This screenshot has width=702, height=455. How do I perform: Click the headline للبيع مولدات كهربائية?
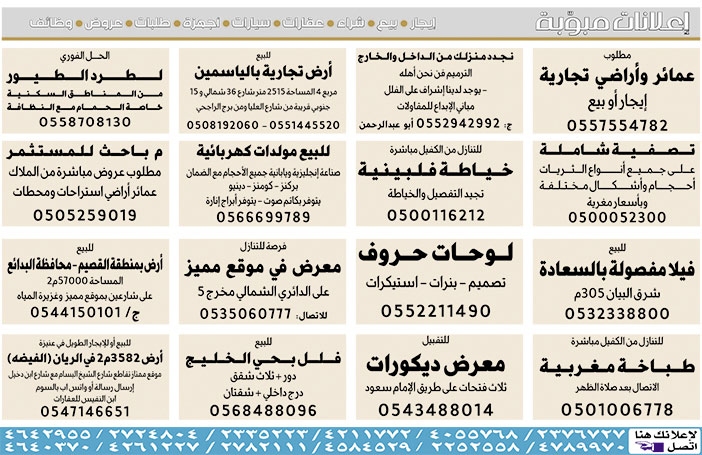tap(263, 151)
